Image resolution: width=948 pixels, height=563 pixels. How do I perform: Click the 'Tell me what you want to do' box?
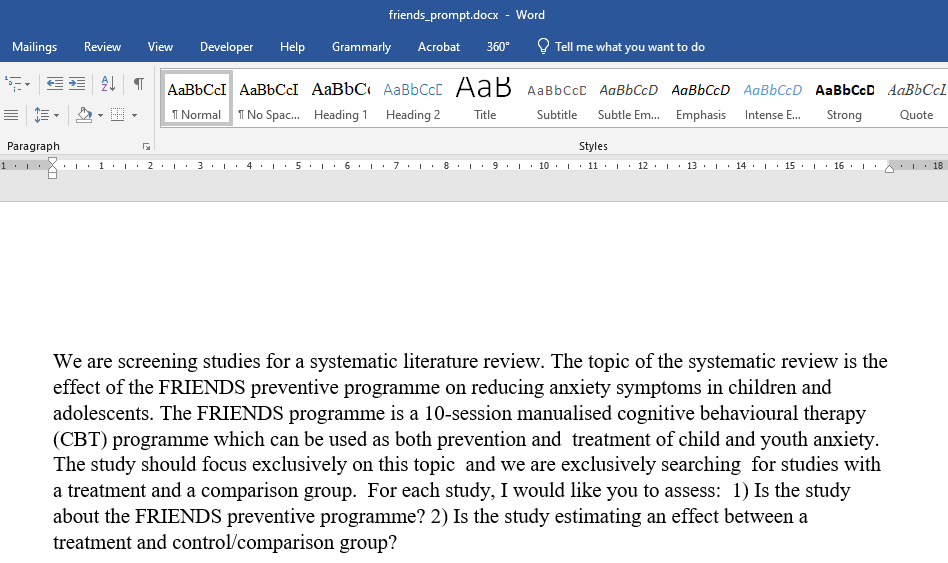(630, 47)
